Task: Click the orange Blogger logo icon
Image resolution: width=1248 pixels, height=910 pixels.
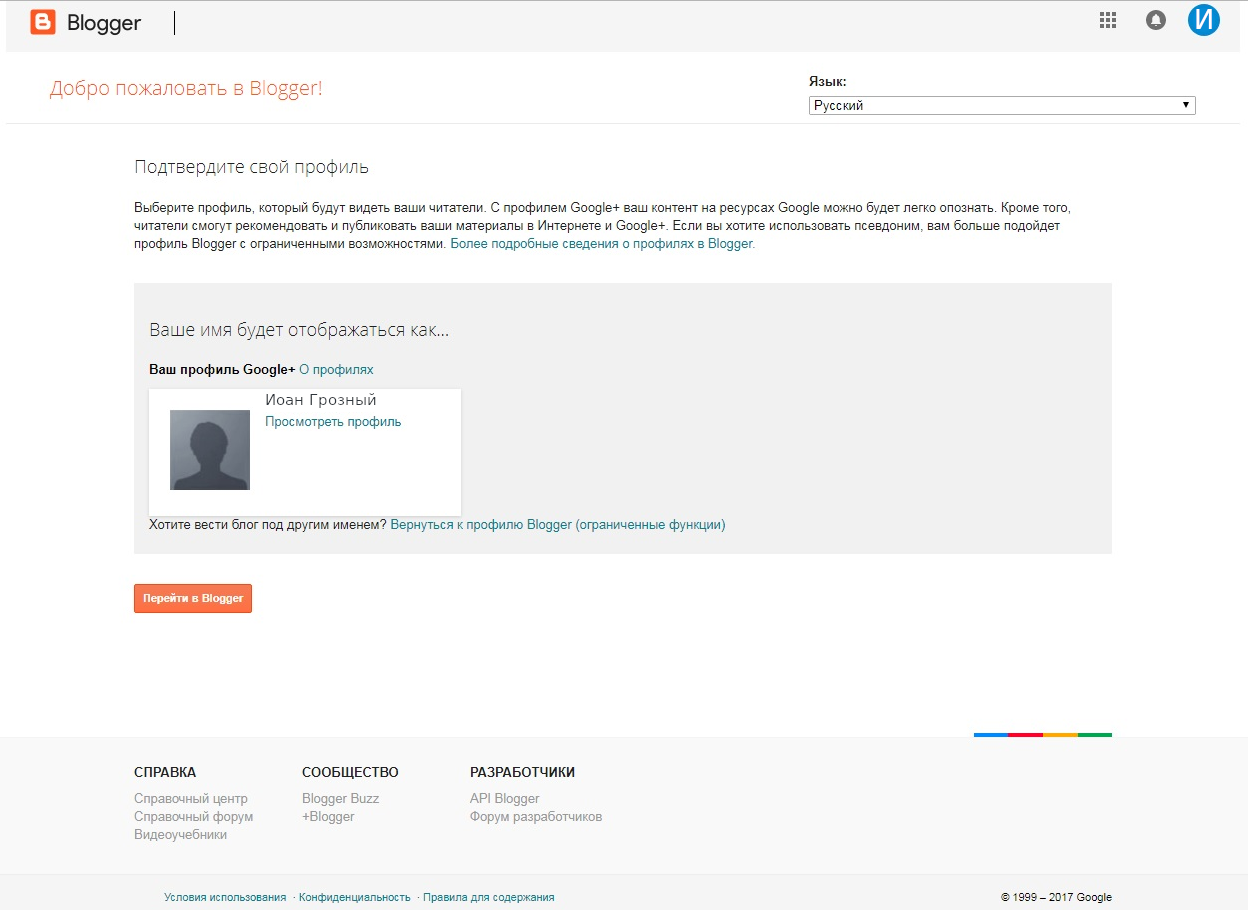Action: tap(43, 22)
